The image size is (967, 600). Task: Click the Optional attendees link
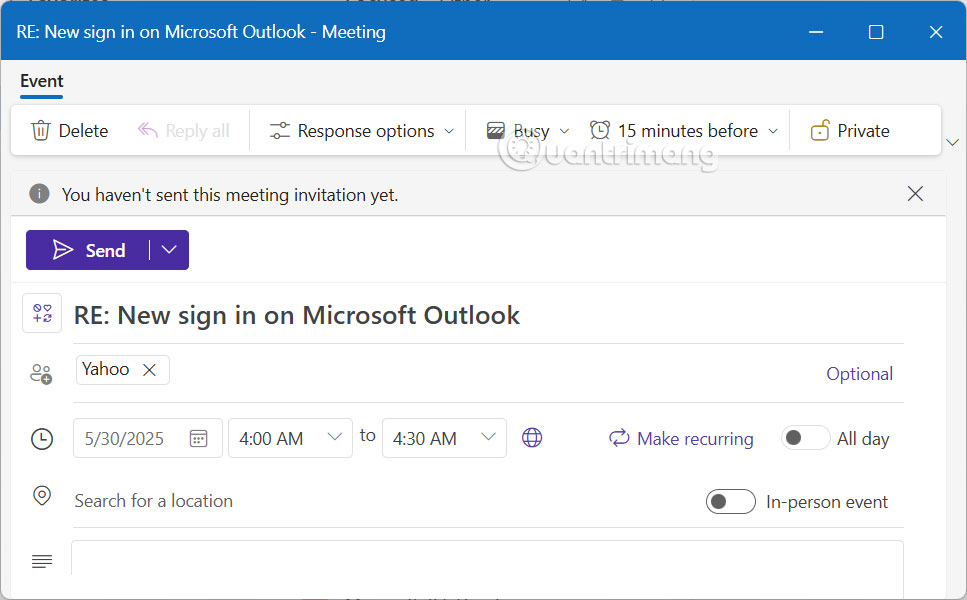point(859,373)
